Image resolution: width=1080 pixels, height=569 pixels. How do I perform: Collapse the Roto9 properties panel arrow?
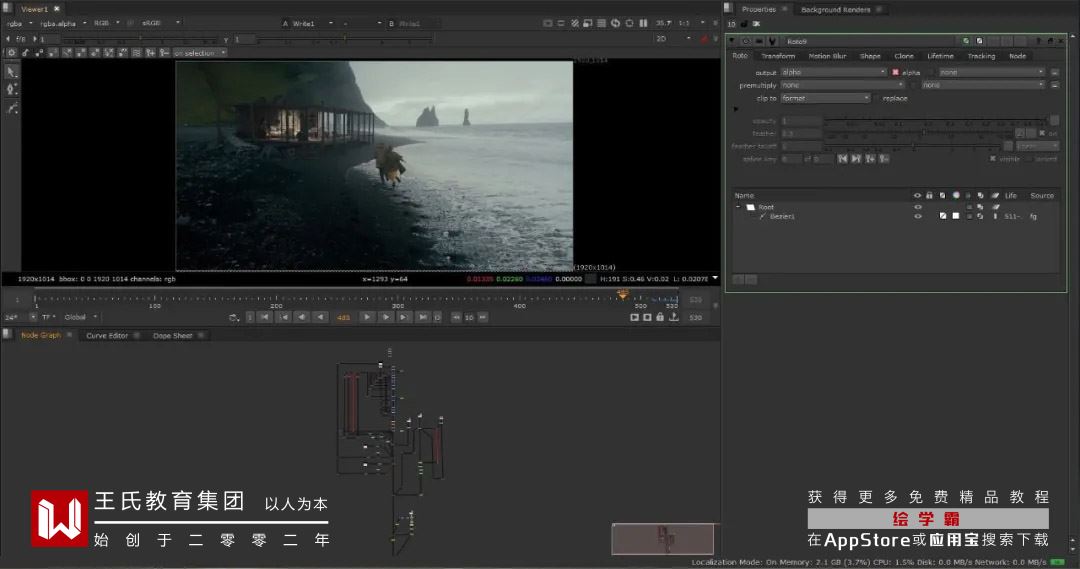(x=732, y=41)
